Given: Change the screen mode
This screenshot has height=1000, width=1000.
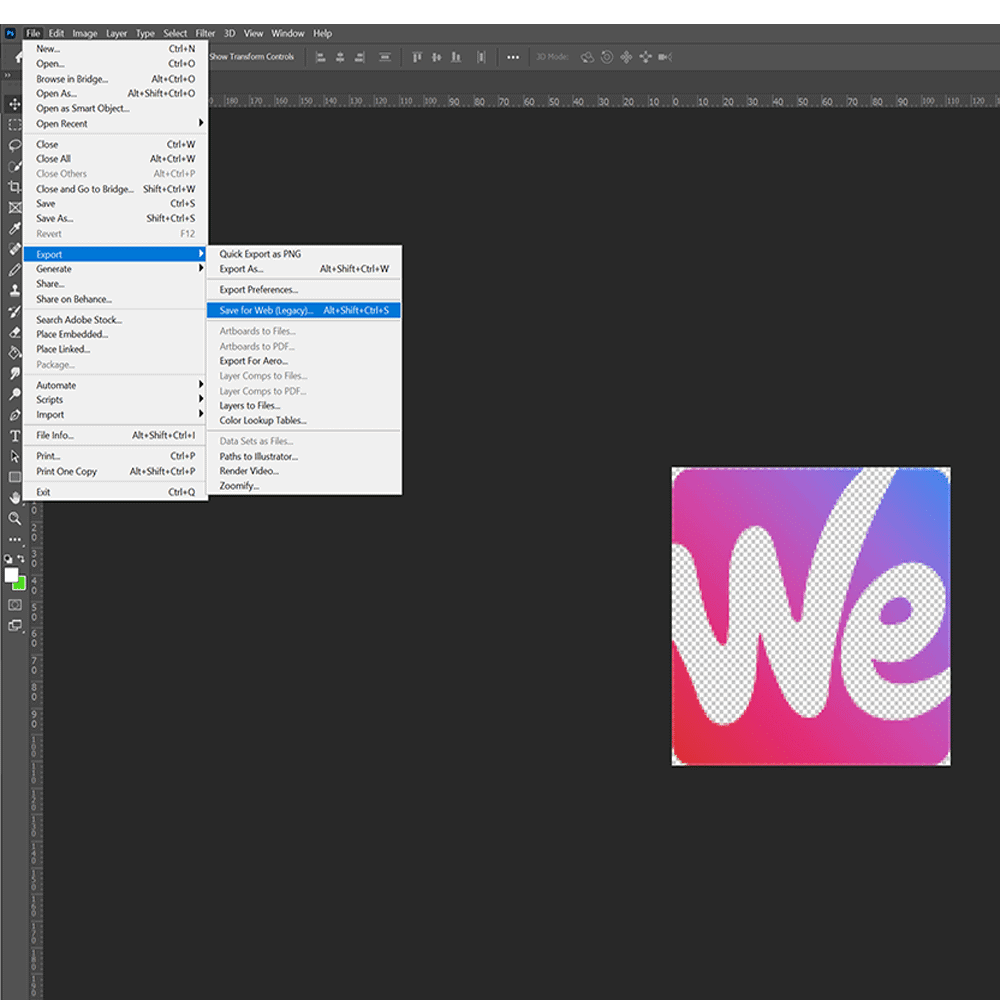Looking at the screenshot, I should (15, 626).
